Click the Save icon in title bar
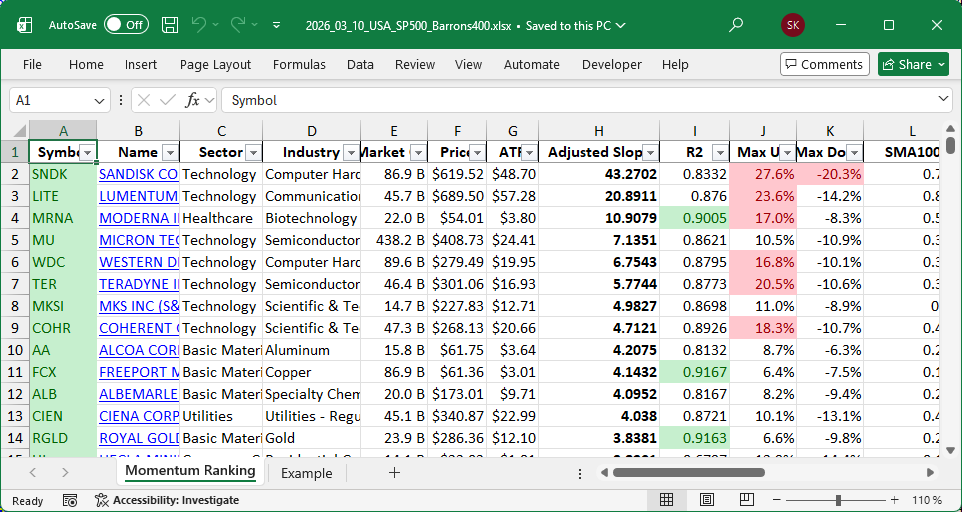This screenshot has height=512, width=962. tap(170, 25)
